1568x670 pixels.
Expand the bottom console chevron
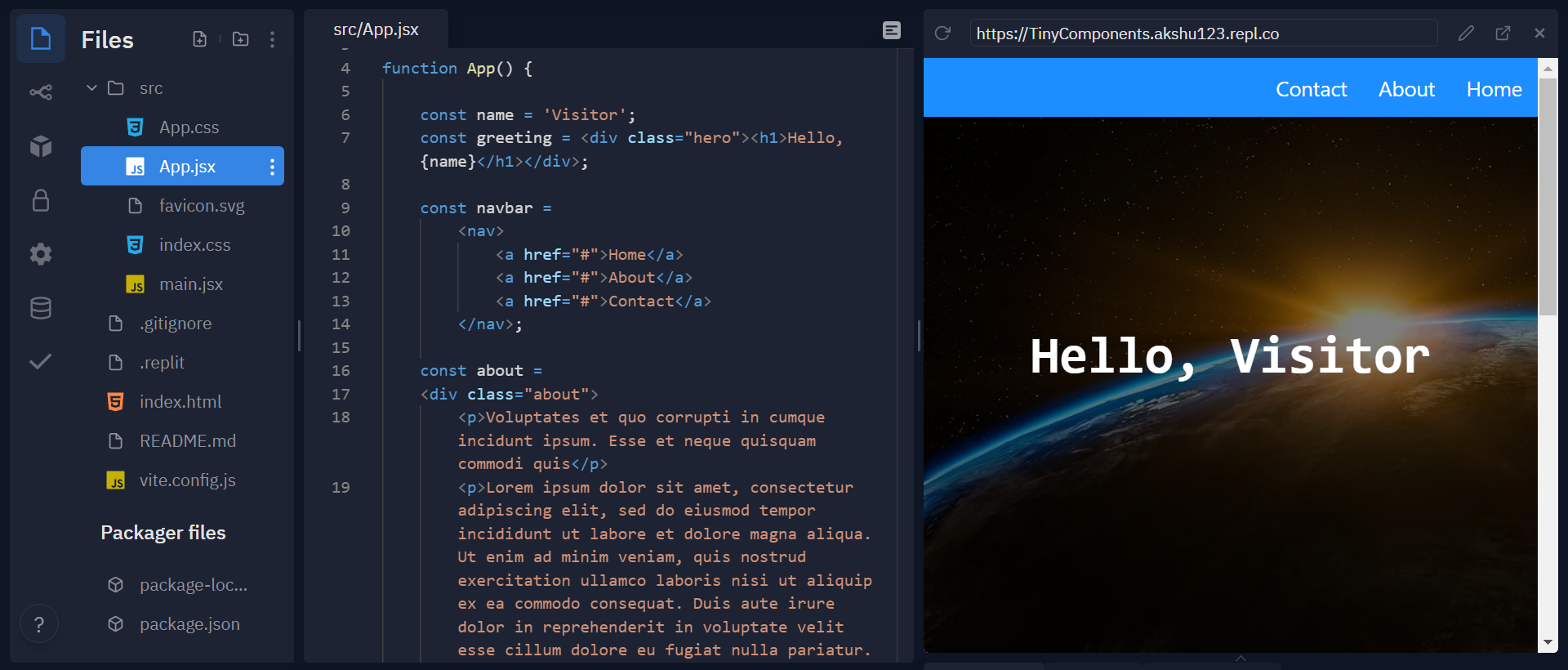(1241, 659)
